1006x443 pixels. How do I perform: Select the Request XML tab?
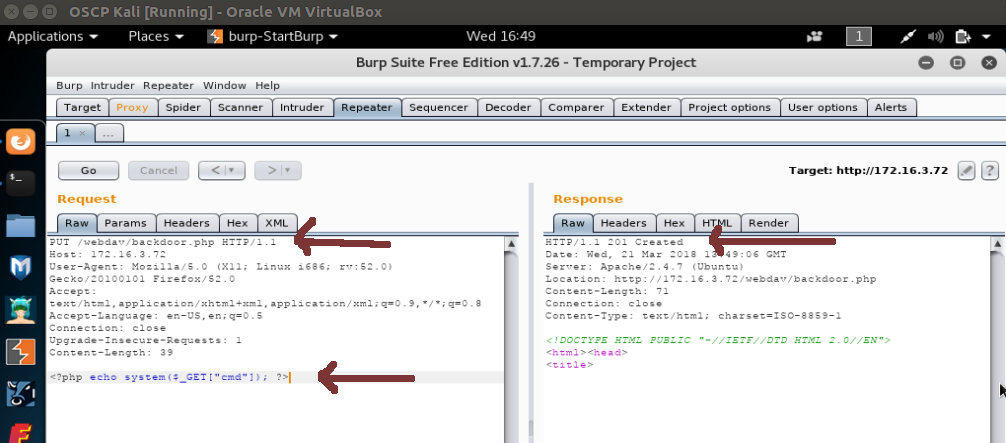click(x=277, y=223)
